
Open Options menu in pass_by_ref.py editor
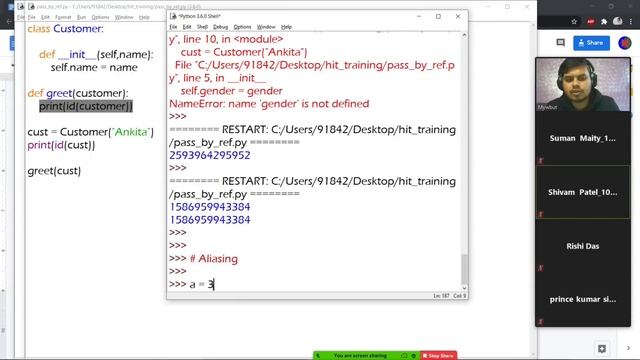point(100,17)
